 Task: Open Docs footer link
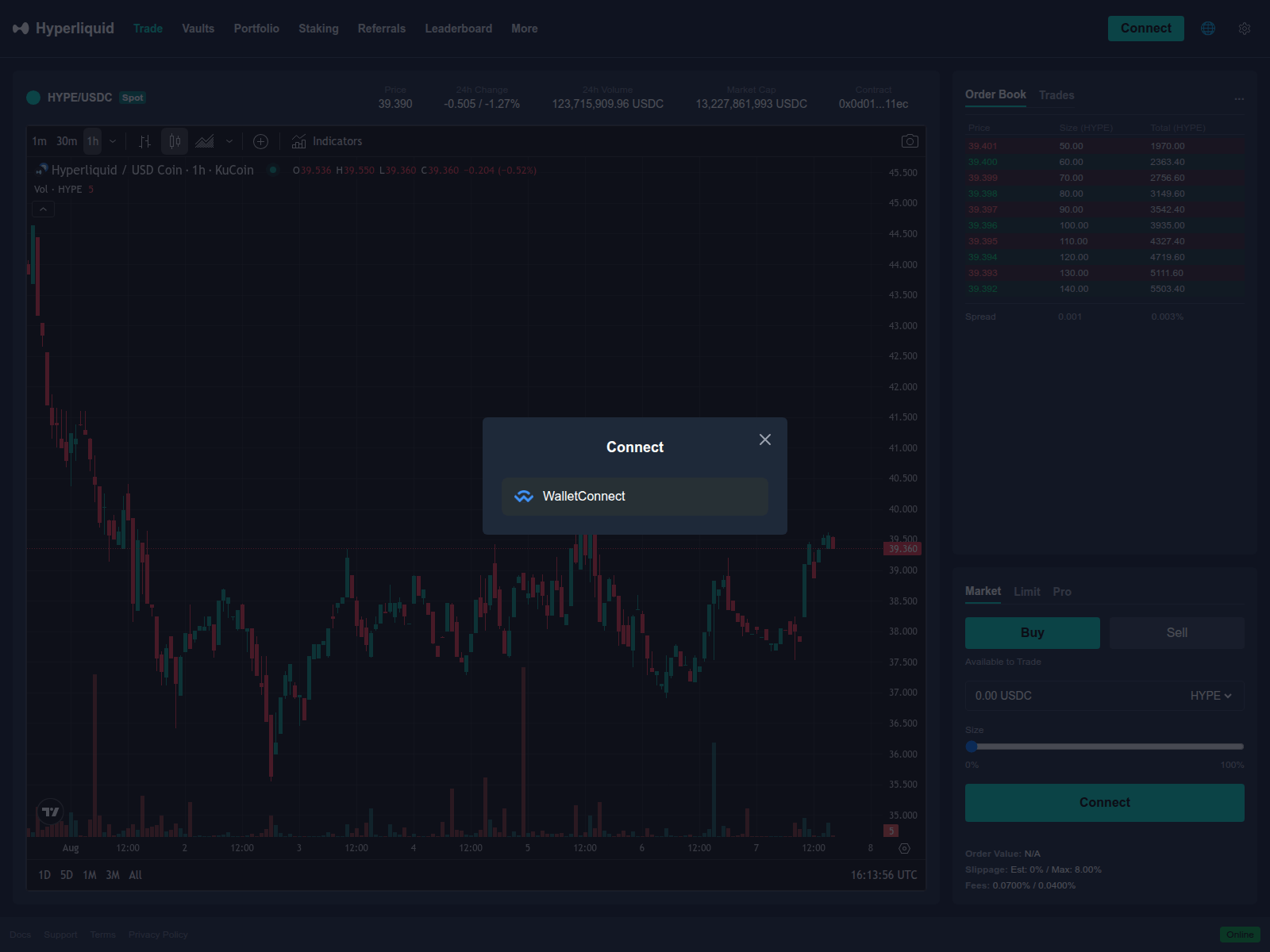pos(21,935)
